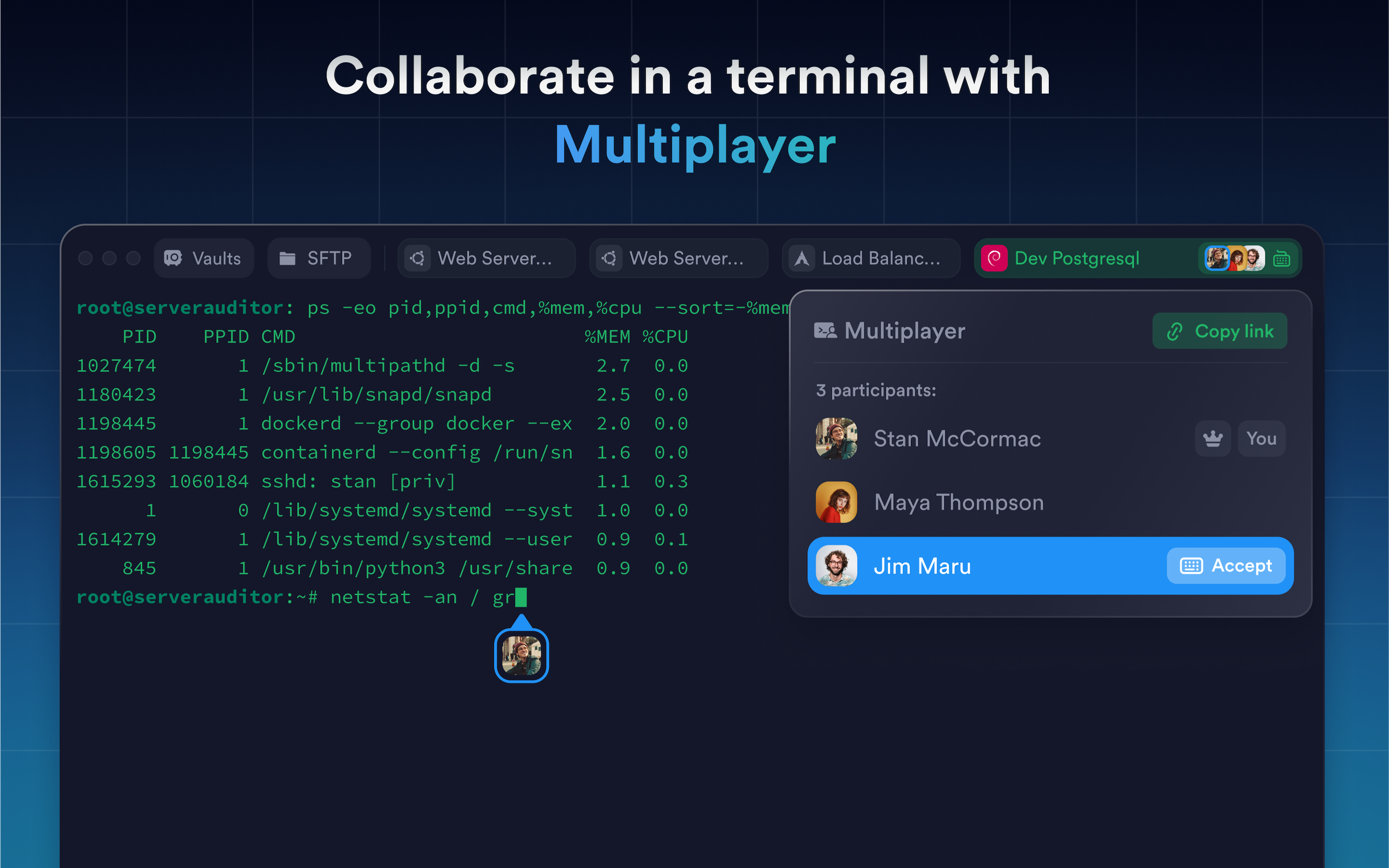
Task: Click Jim Maru's avatar
Action: [836, 566]
